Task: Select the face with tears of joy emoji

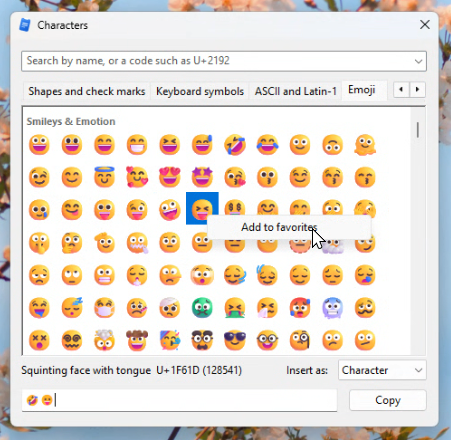Action: coord(268,145)
